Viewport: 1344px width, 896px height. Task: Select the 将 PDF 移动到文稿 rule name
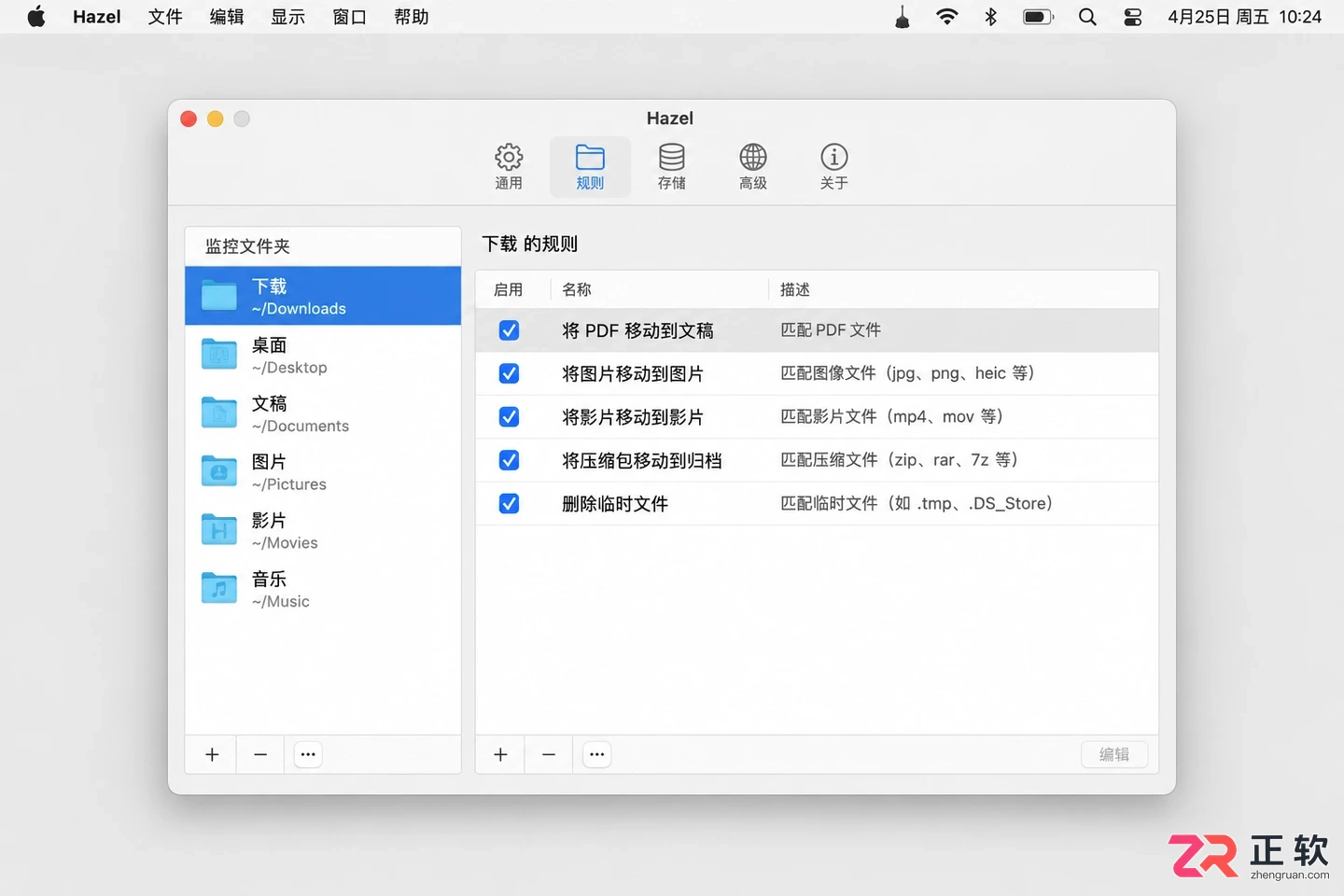637,330
